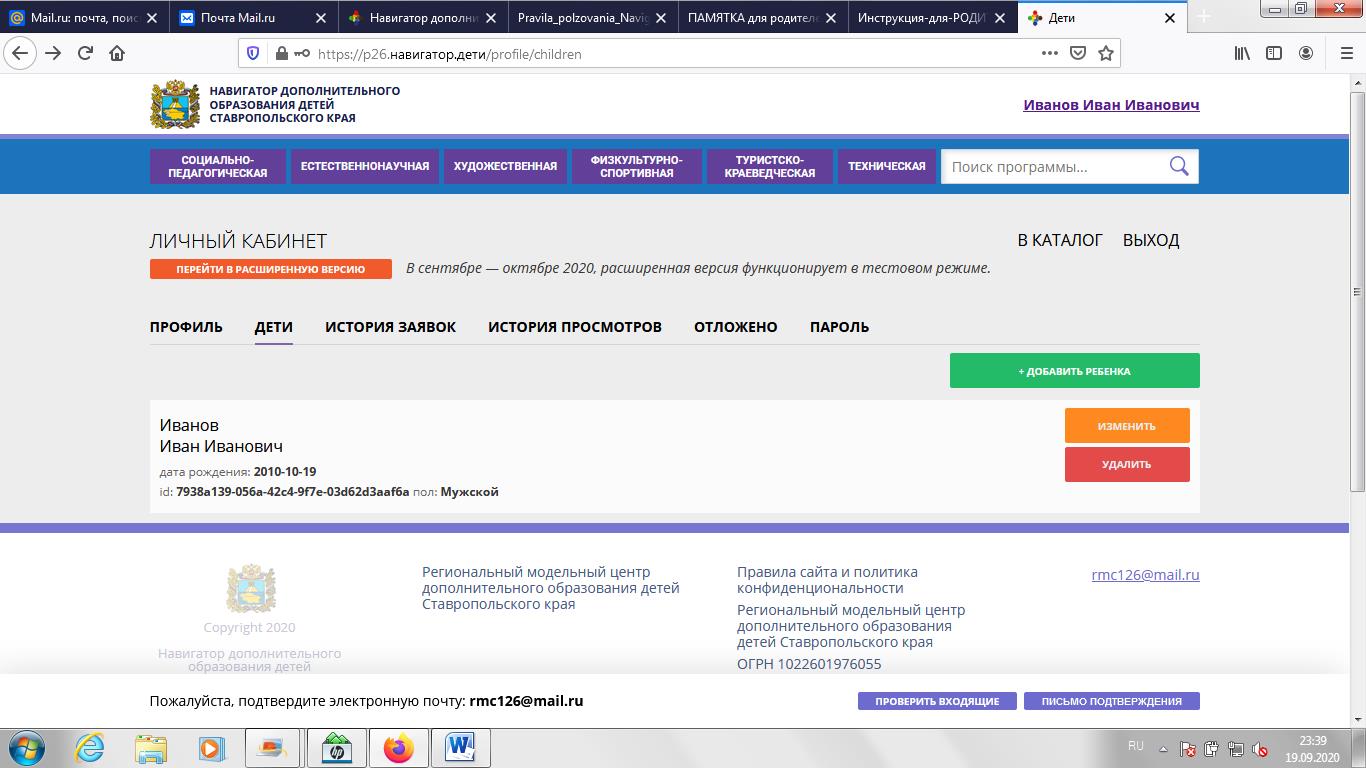Open Firefox from the taskbar
This screenshot has width=1366, height=768.
(398, 748)
